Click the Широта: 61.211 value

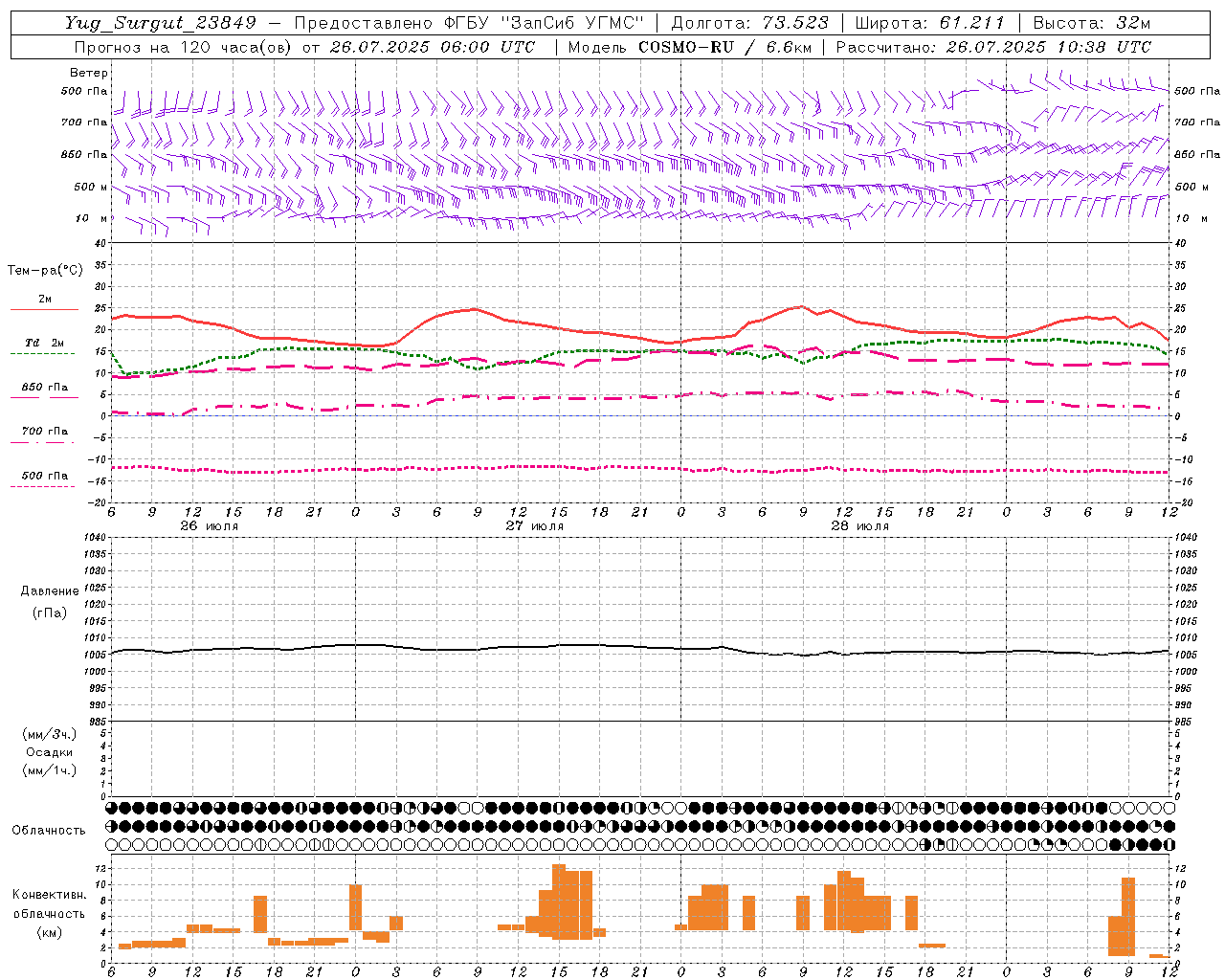[x=929, y=23]
